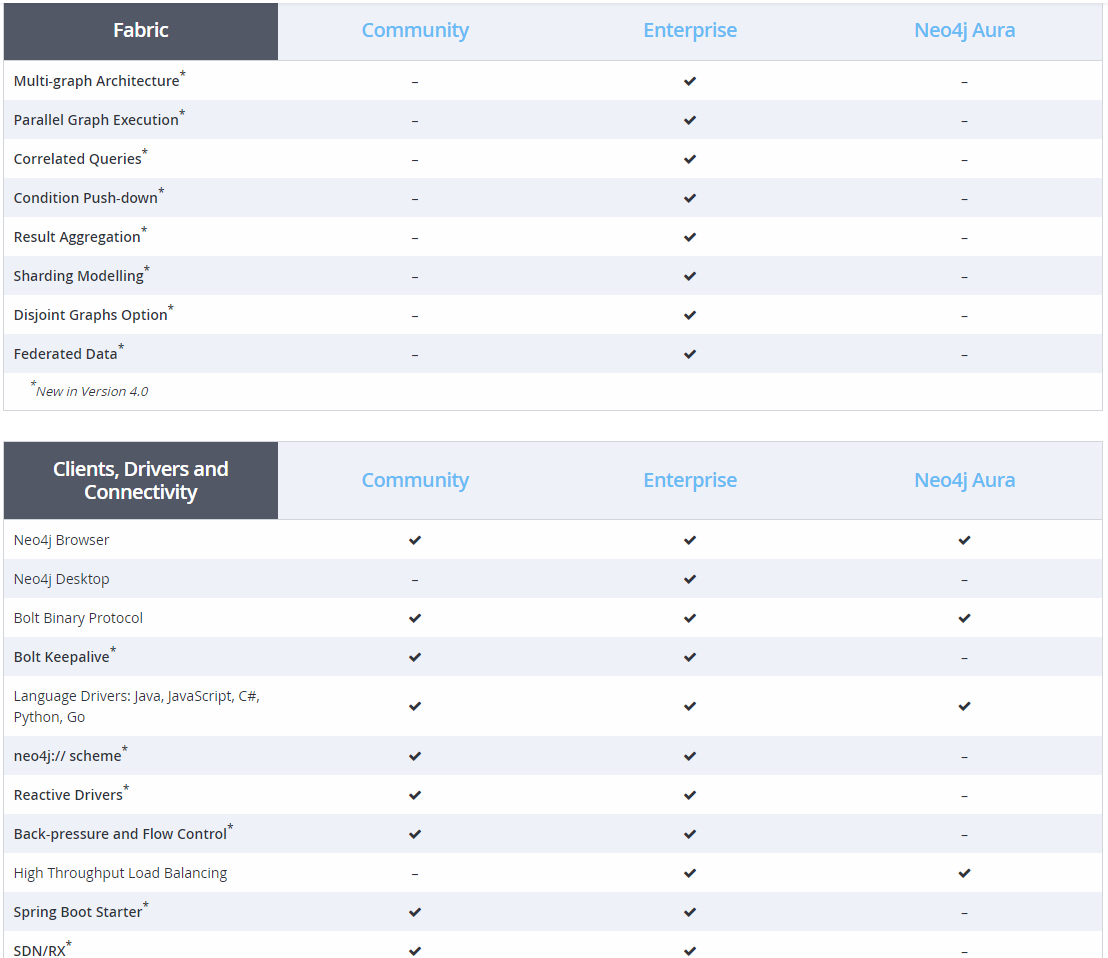Select the Parallel Graph Execution label
Image resolution: width=1108 pixels, height=958 pixels.
(99, 119)
